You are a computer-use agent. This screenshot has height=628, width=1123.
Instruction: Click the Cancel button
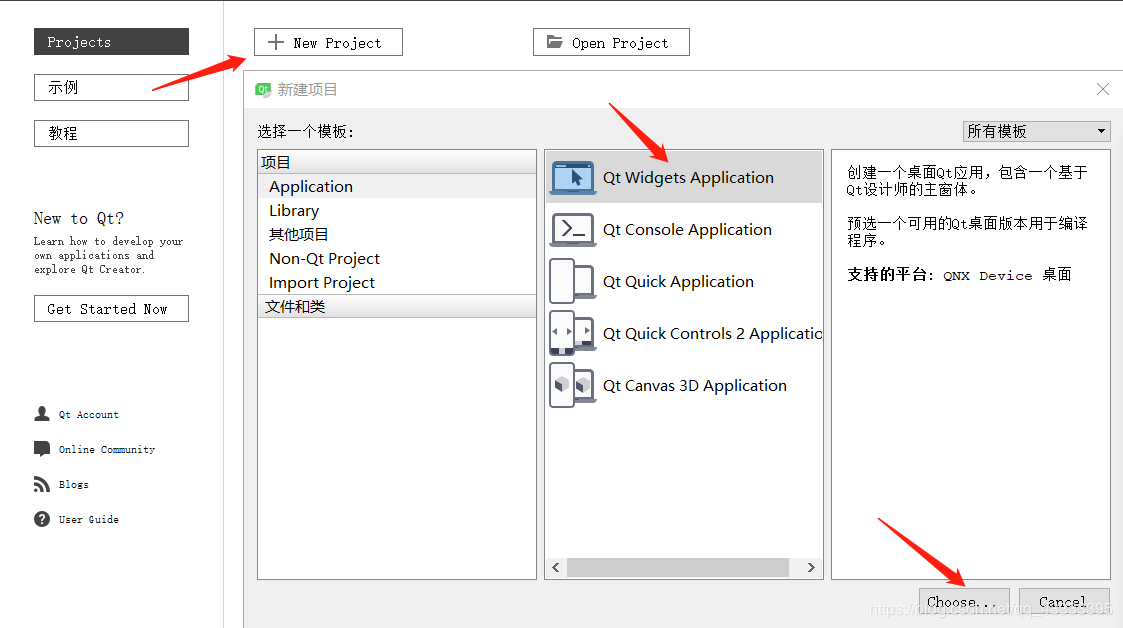(1064, 602)
